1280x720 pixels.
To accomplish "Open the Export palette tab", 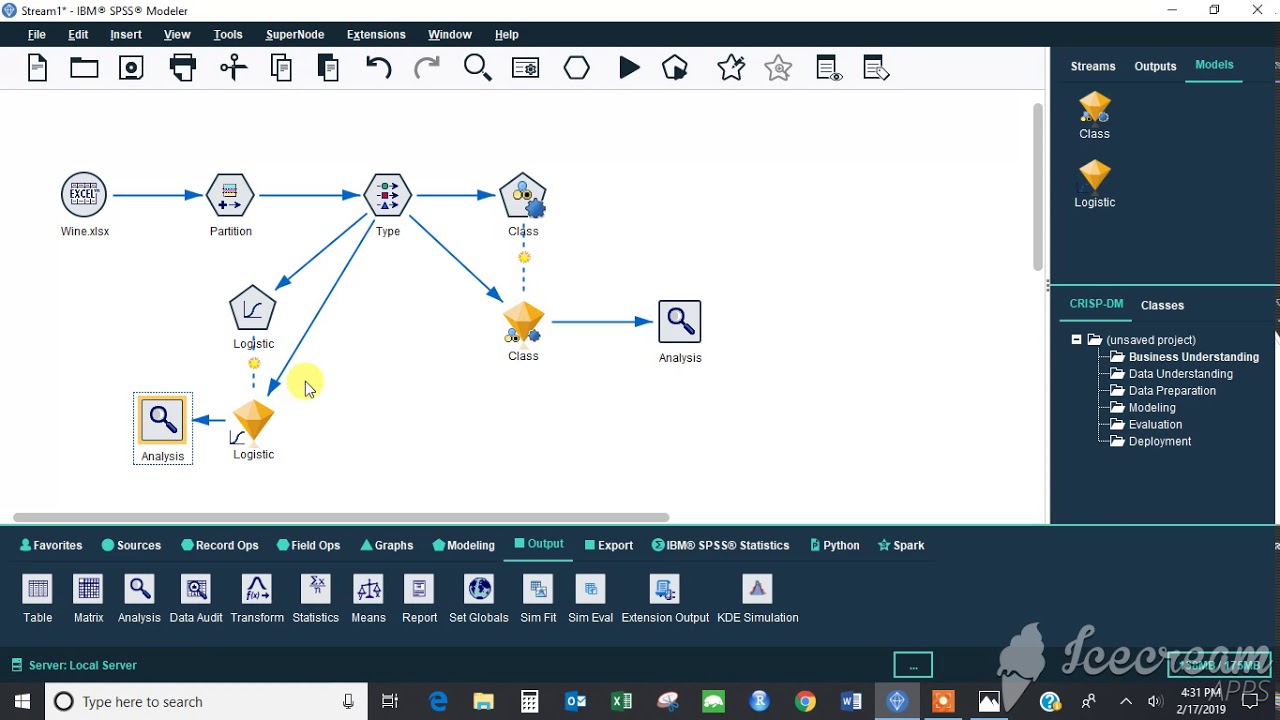I will 608,545.
